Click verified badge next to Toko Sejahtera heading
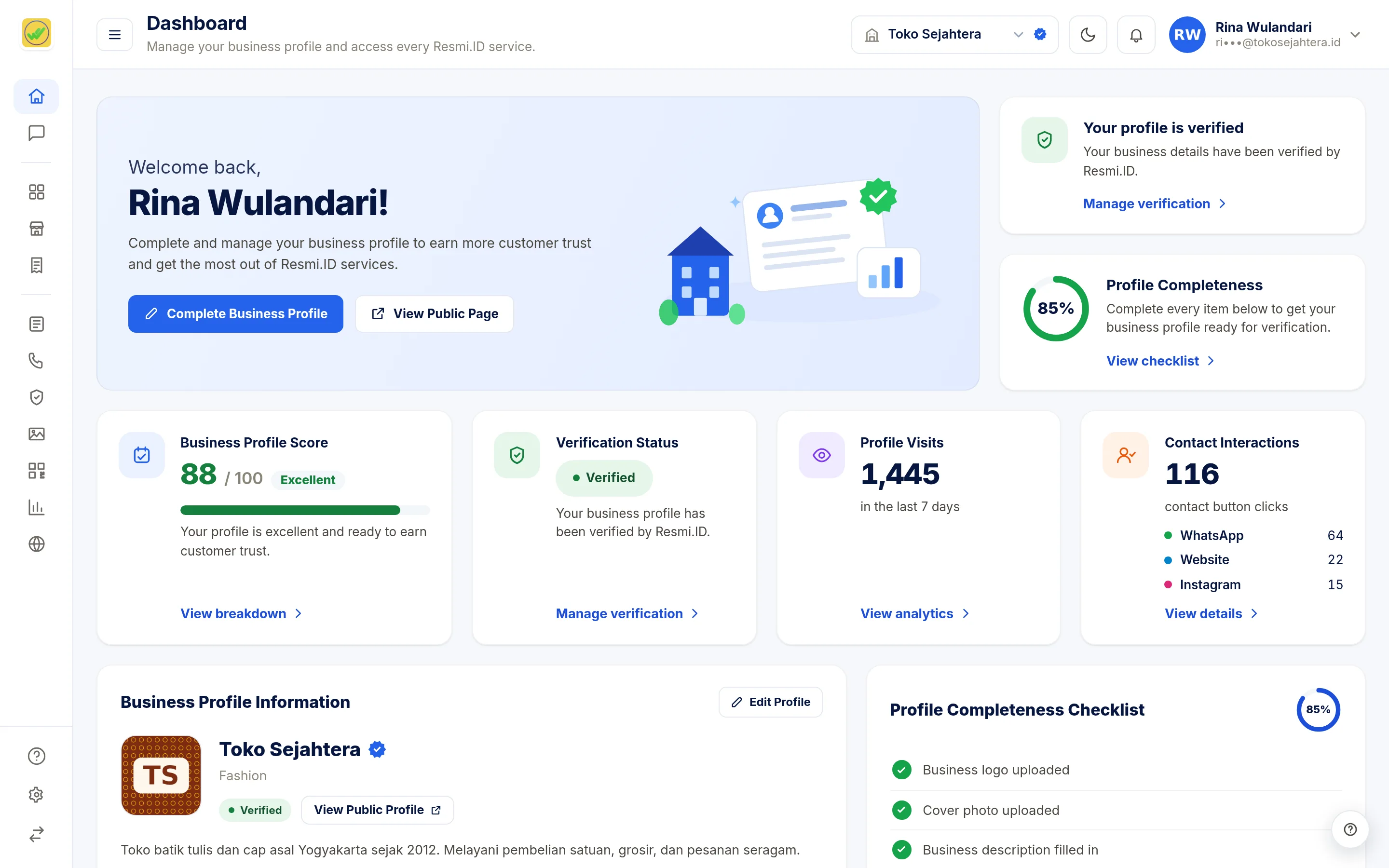 (377, 749)
